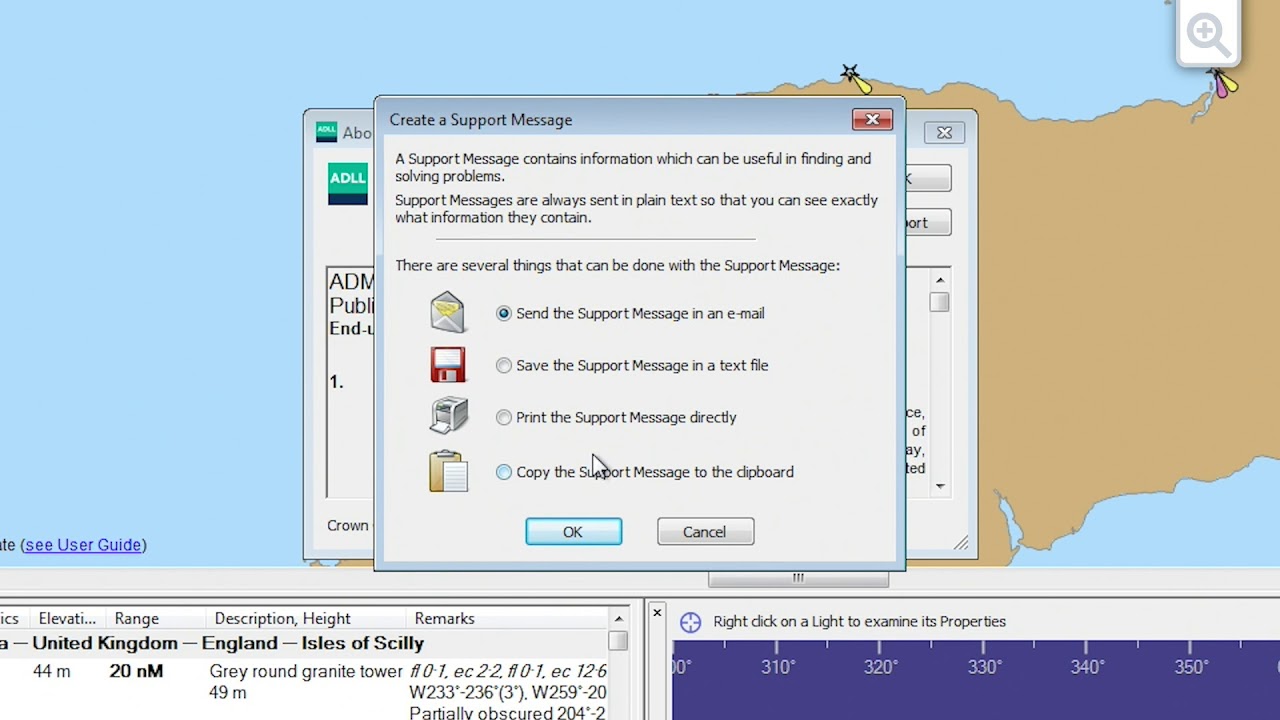Select "Save the Support Message in a text file"
The image size is (1280, 720).
tap(504, 365)
